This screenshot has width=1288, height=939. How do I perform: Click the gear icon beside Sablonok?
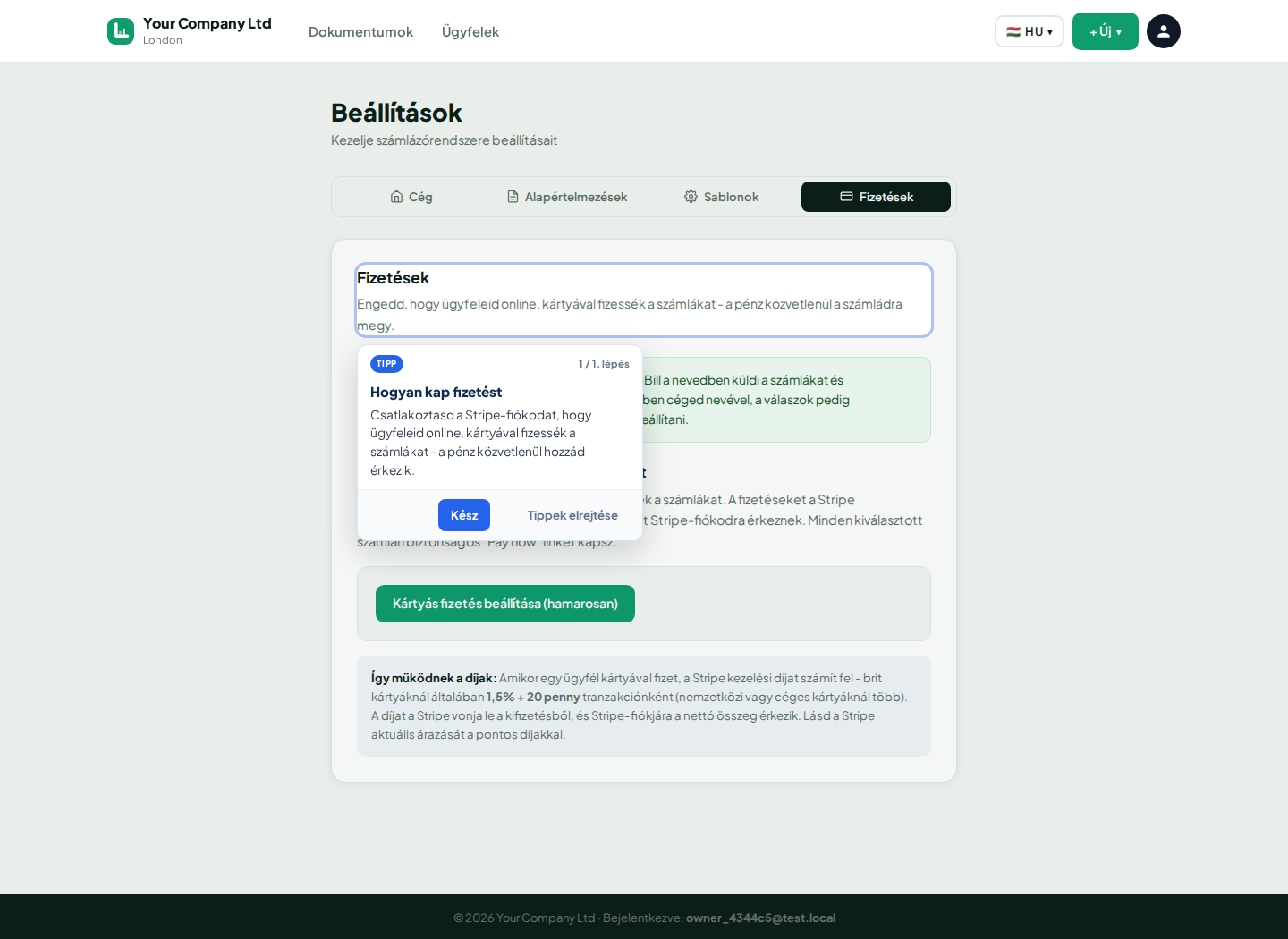click(691, 197)
